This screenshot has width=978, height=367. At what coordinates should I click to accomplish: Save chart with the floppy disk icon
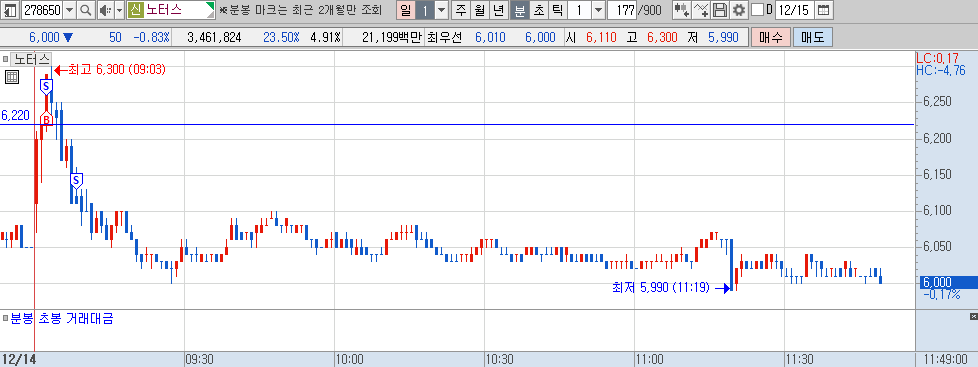[x=720, y=9]
